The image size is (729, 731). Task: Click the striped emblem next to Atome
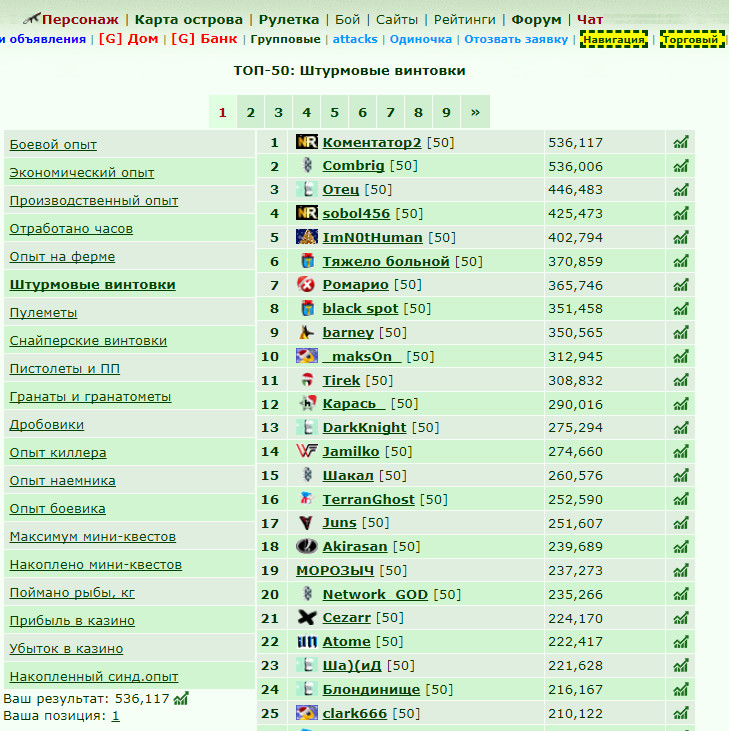click(x=307, y=642)
